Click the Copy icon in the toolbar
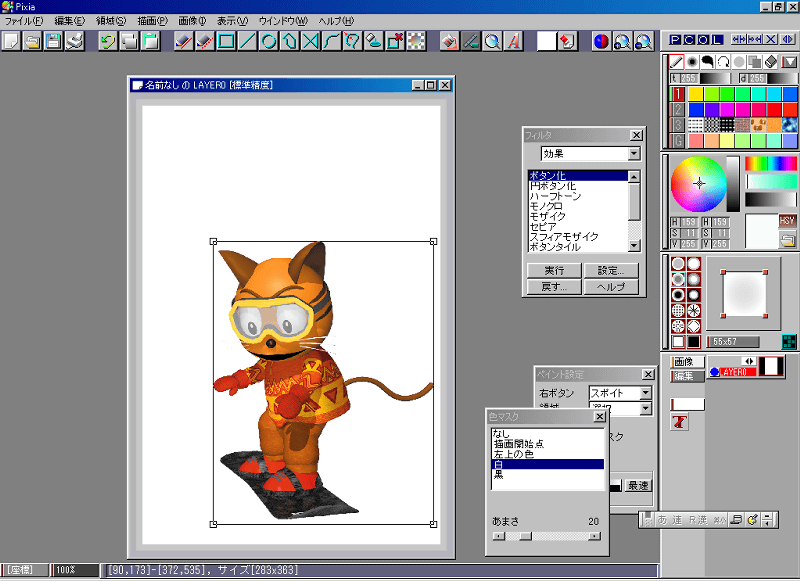 pyautogui.click(x=129, y=41)
